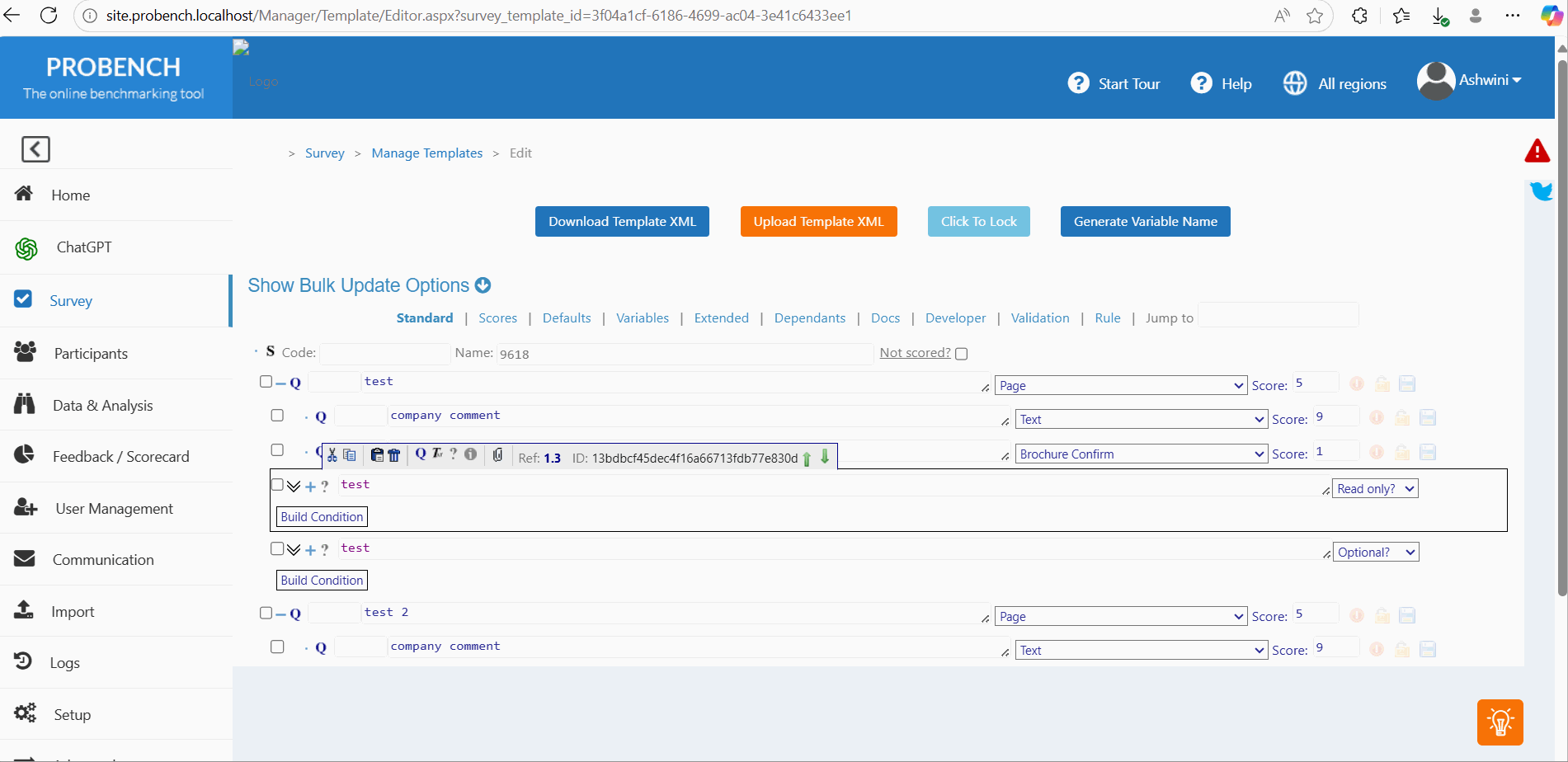The height and width of the screenshot is (762, 1568).
Task: Open the Read only? dropdown
Action: point(1375,488)
